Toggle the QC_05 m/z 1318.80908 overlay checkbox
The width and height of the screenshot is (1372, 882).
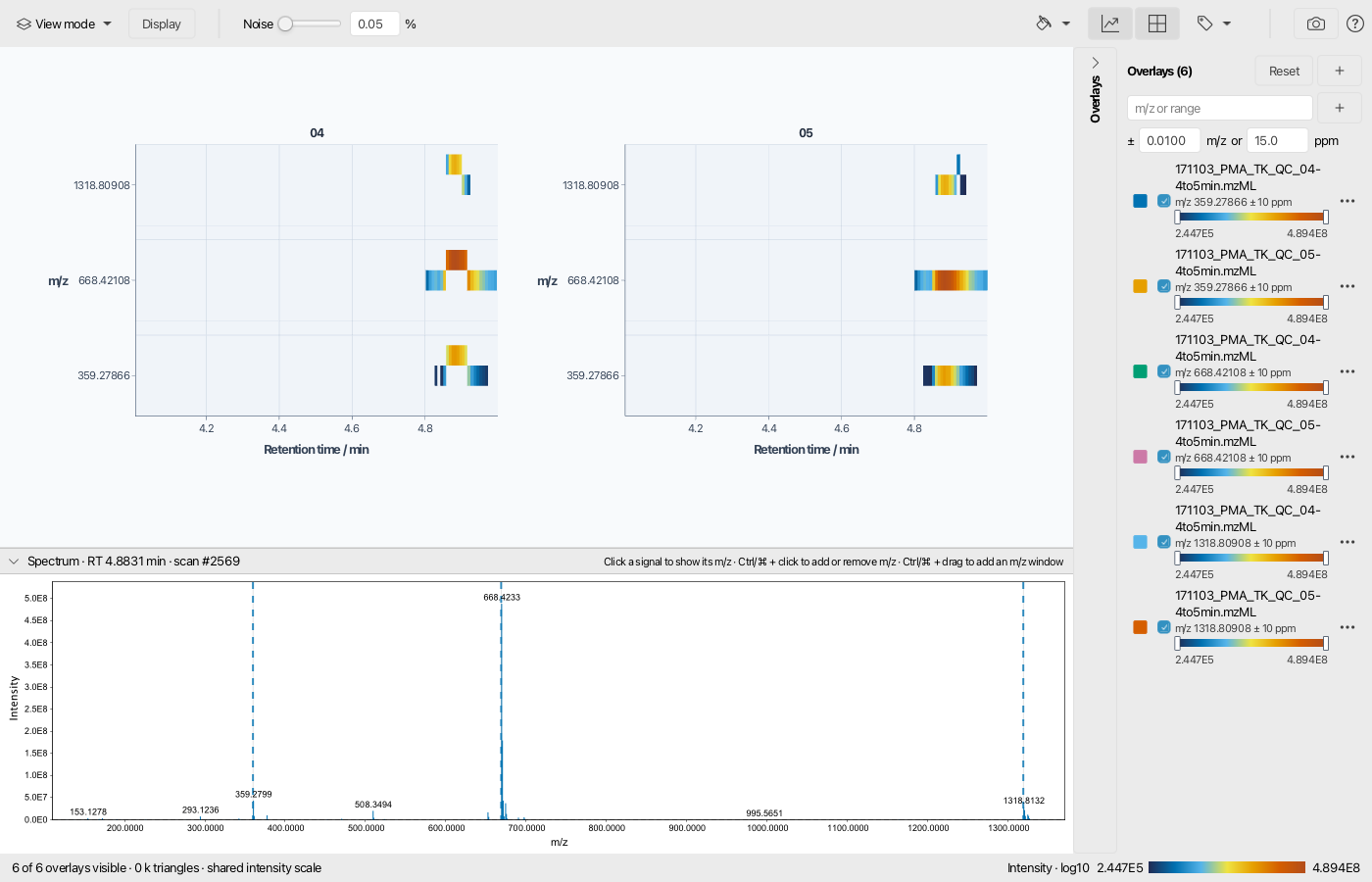click(1164, 627)
